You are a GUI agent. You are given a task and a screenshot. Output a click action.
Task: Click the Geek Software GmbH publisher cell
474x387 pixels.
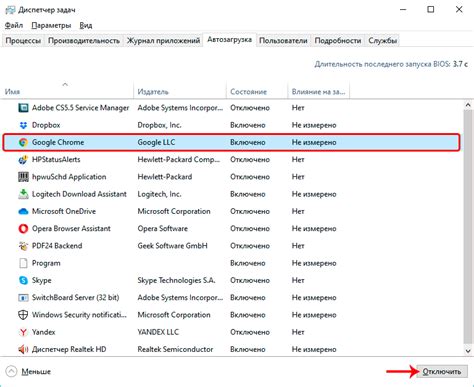(172, 246)
